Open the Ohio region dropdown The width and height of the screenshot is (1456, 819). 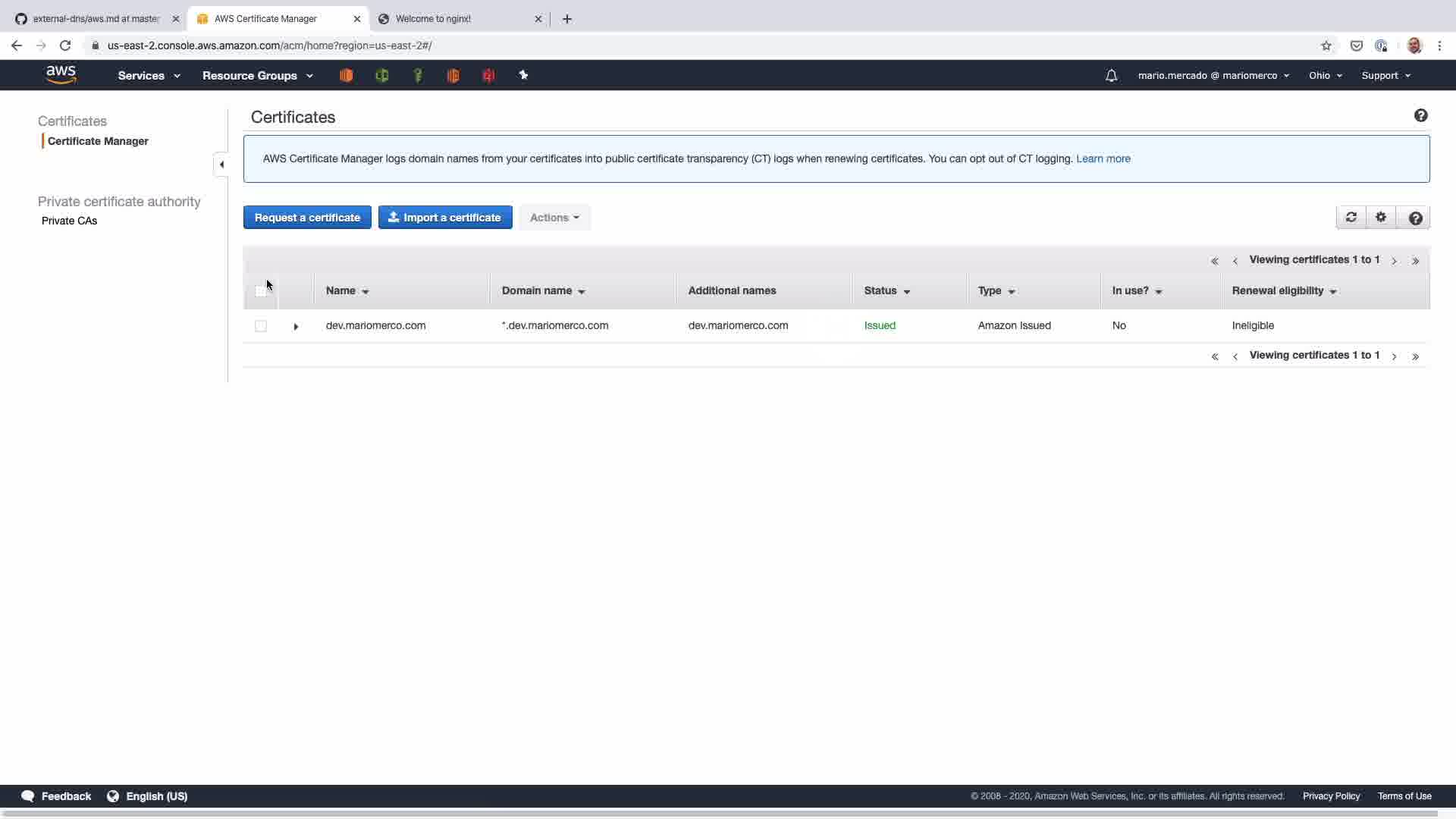click(x=1325, y=76)
